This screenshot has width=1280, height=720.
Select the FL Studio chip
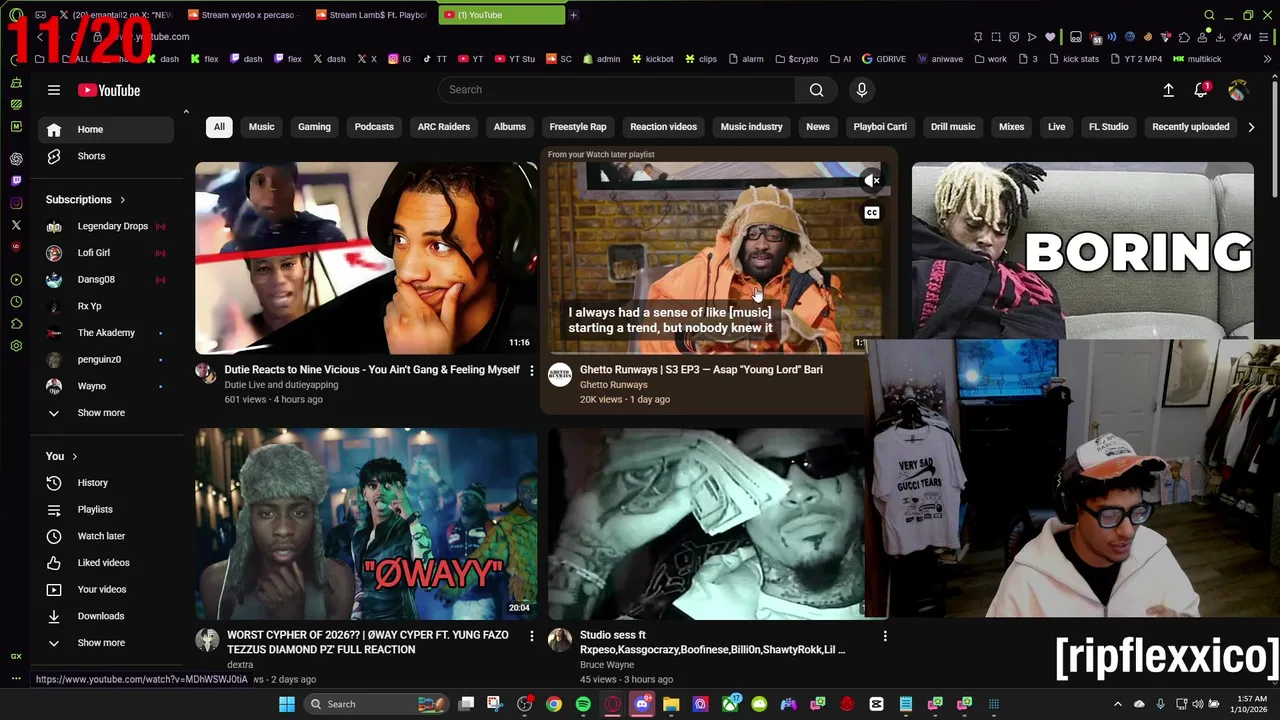tap(1108, 127)
